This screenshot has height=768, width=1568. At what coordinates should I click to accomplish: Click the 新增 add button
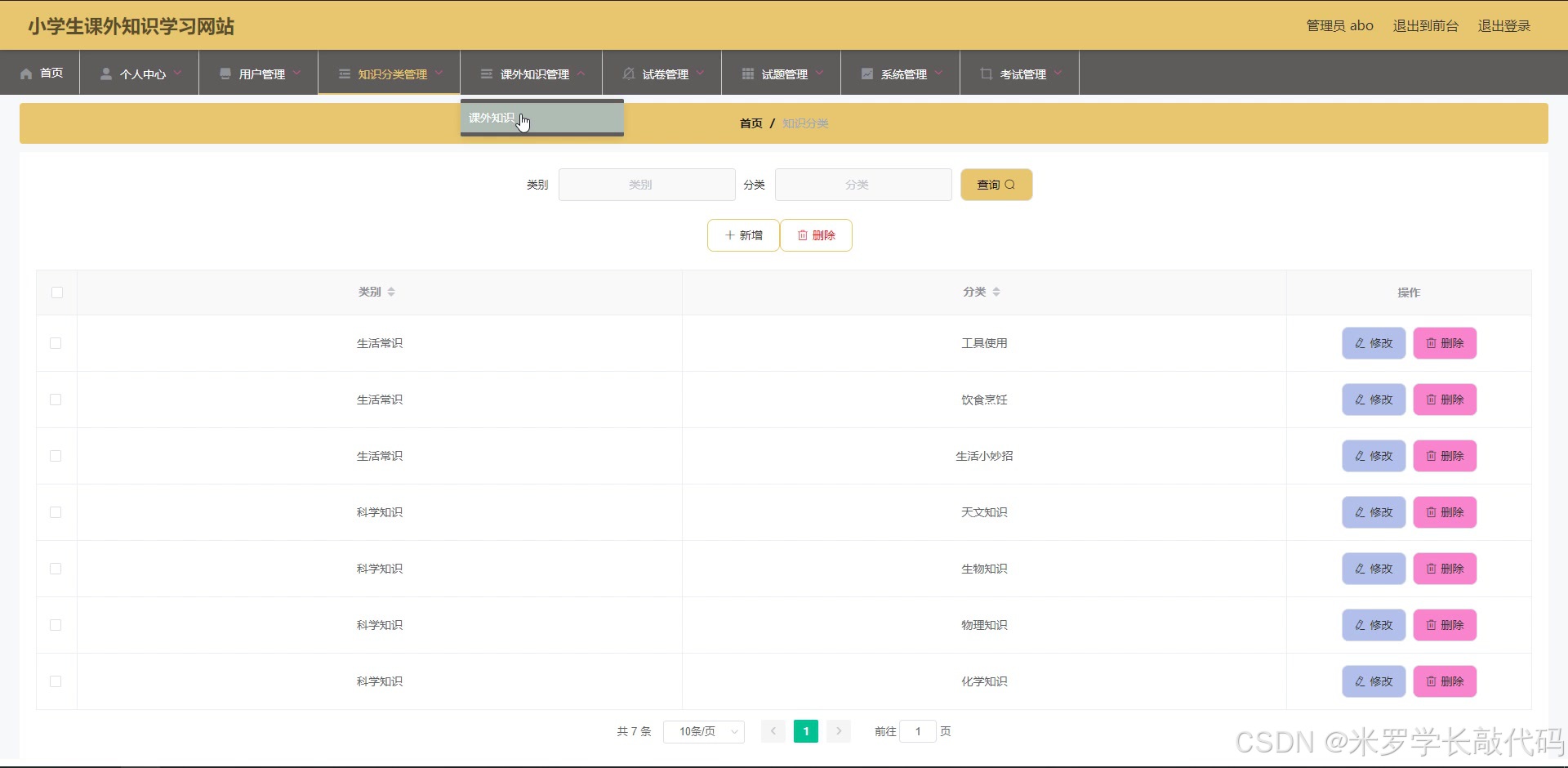coord(743,235)
